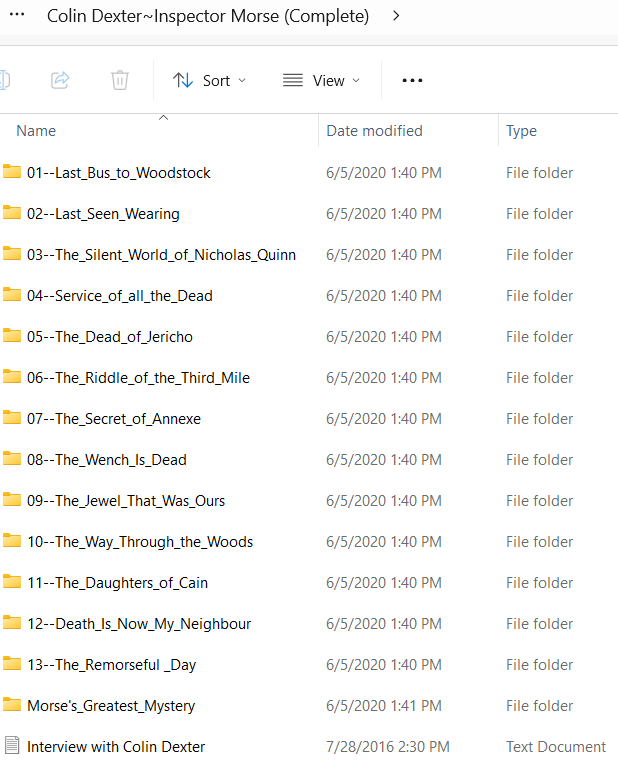The width and height of the screenshot is (618, 766).
Task: Click the 6/5/2020 1:41 PM date cell
Action: (384, 706)
